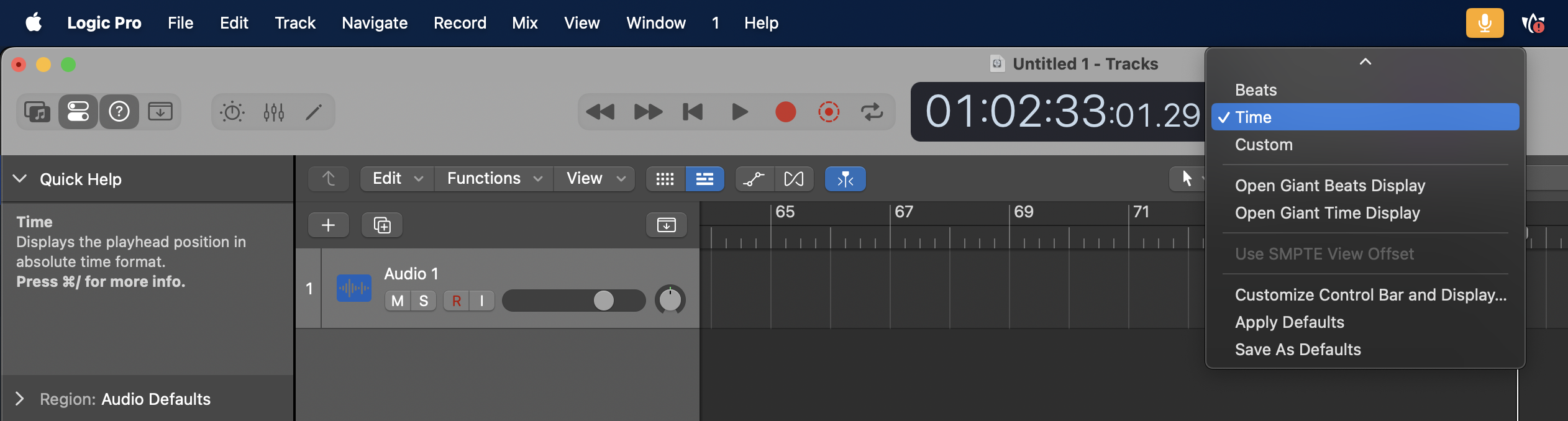
Task: Click the Flex show/hide icon
Action: pyautogui.click(x=793, y=179)
